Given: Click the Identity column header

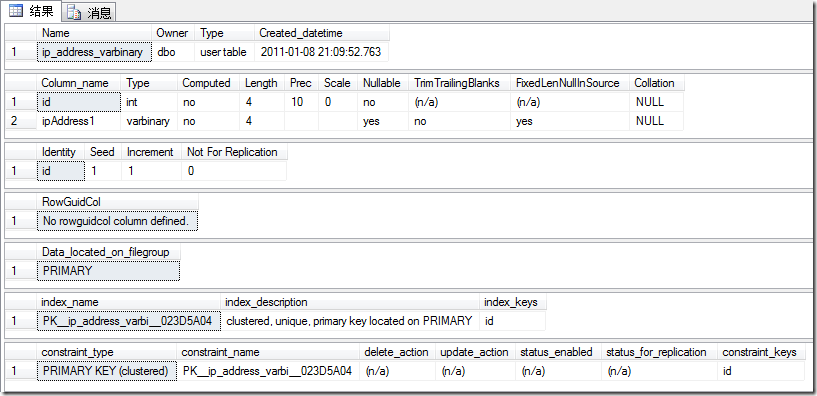Looking at the screenshot, I should [61, 152].
